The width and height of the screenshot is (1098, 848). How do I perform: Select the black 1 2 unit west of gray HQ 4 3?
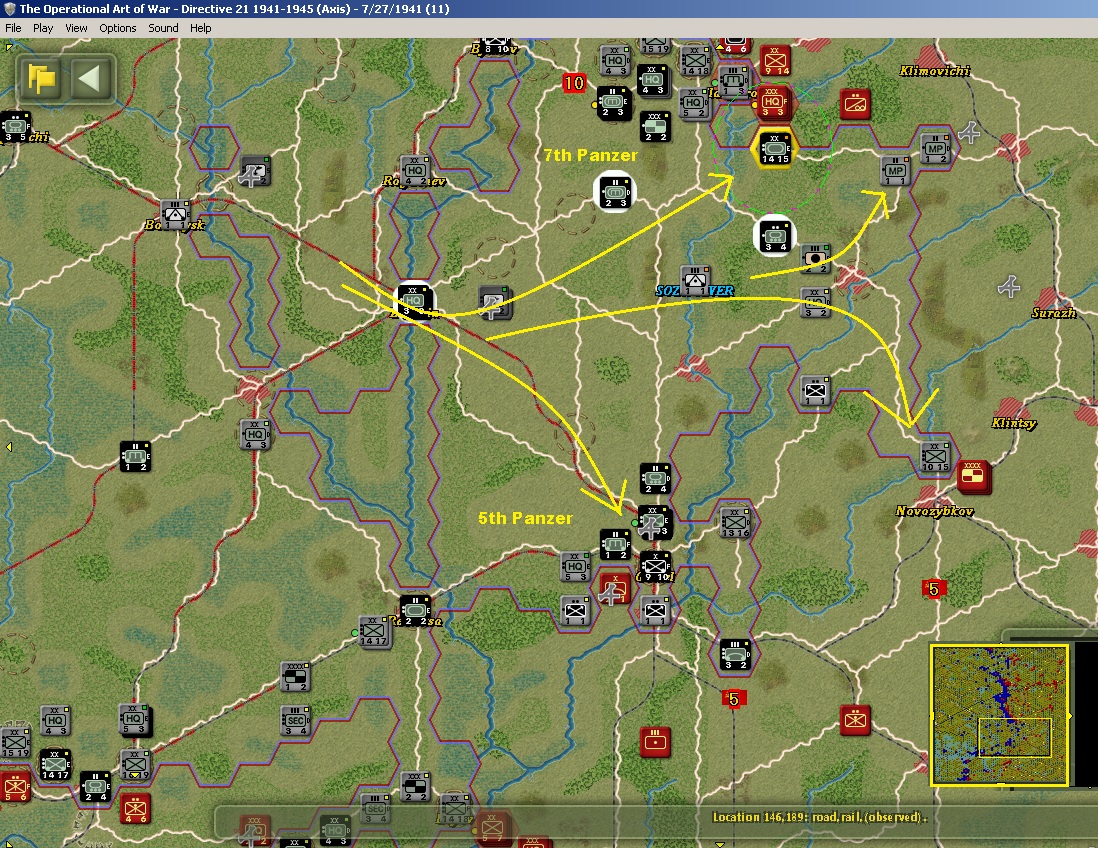click(x=134, y=456)
